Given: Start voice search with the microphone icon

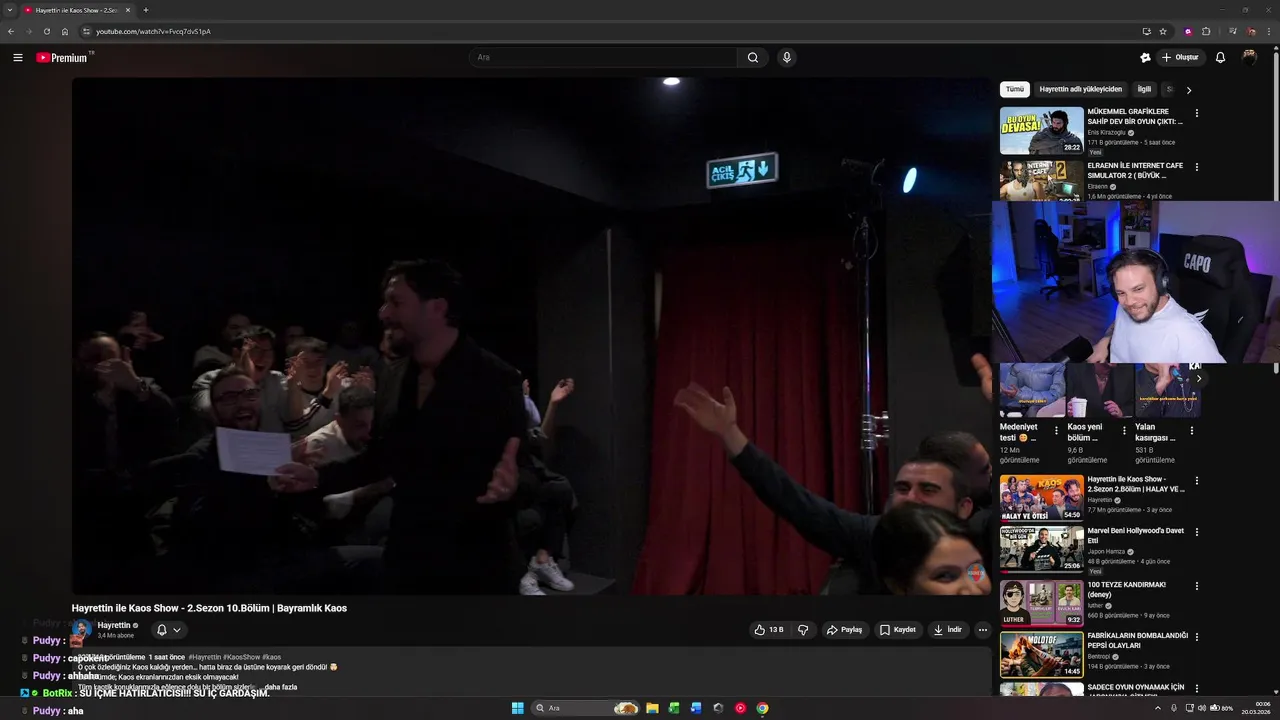Looking at the screenshot, I should pos(787,58).
